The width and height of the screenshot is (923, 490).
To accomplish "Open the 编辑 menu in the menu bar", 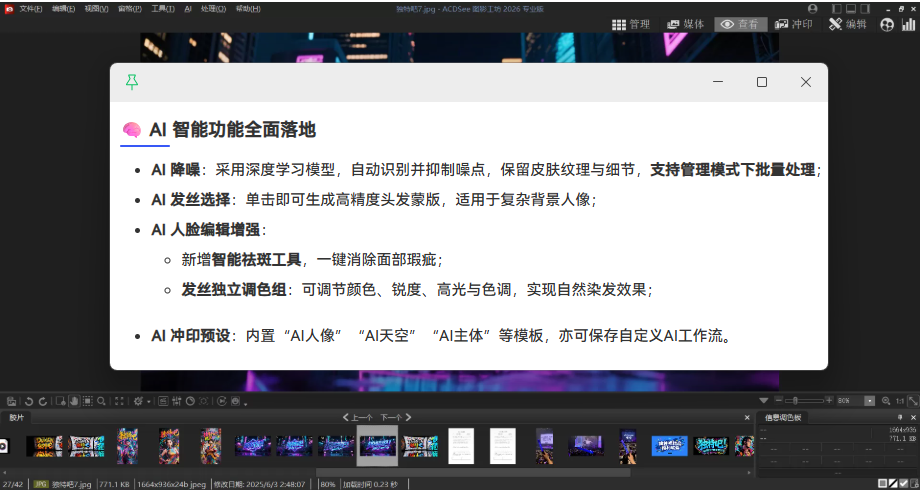I will pos(63,9).
